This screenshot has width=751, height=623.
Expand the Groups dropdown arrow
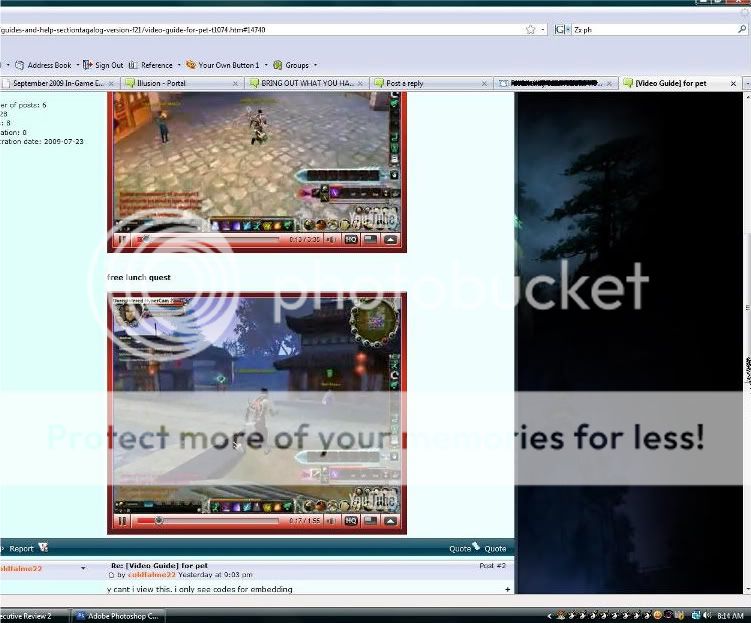click(315, 65)
